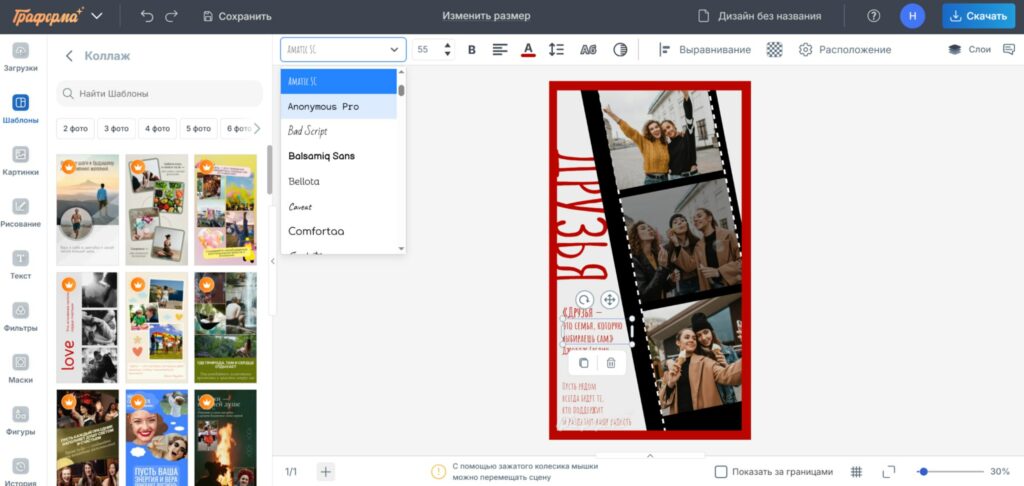Image resolution: width=1024 pixels, height=486 pixels.
Task: Select Comfortaa font in the list
Action: 316,231
